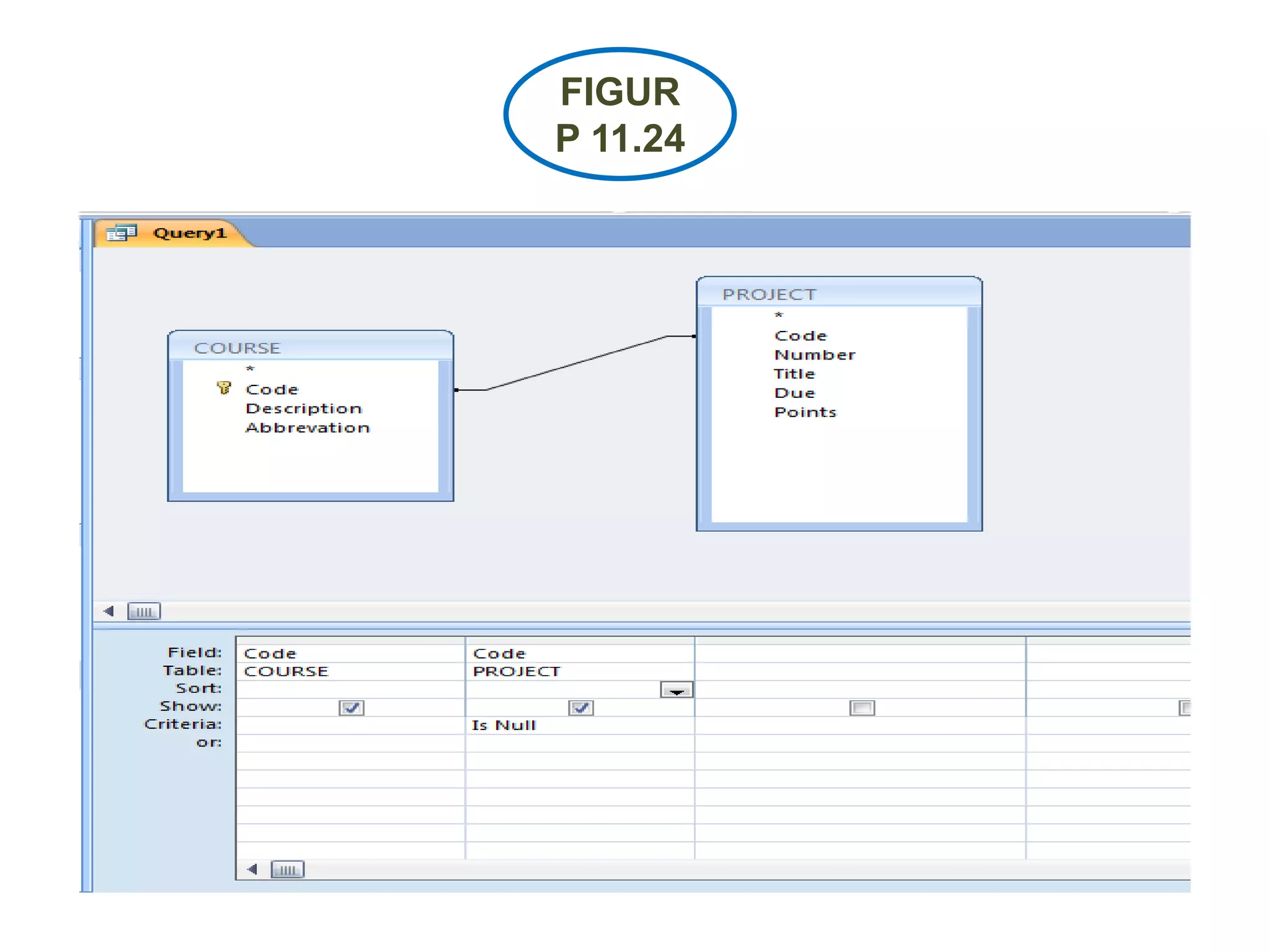The image size is (1270, 952).
Task: Open Sort dropdown for PROJECT Code column
Action: [677, 690]
